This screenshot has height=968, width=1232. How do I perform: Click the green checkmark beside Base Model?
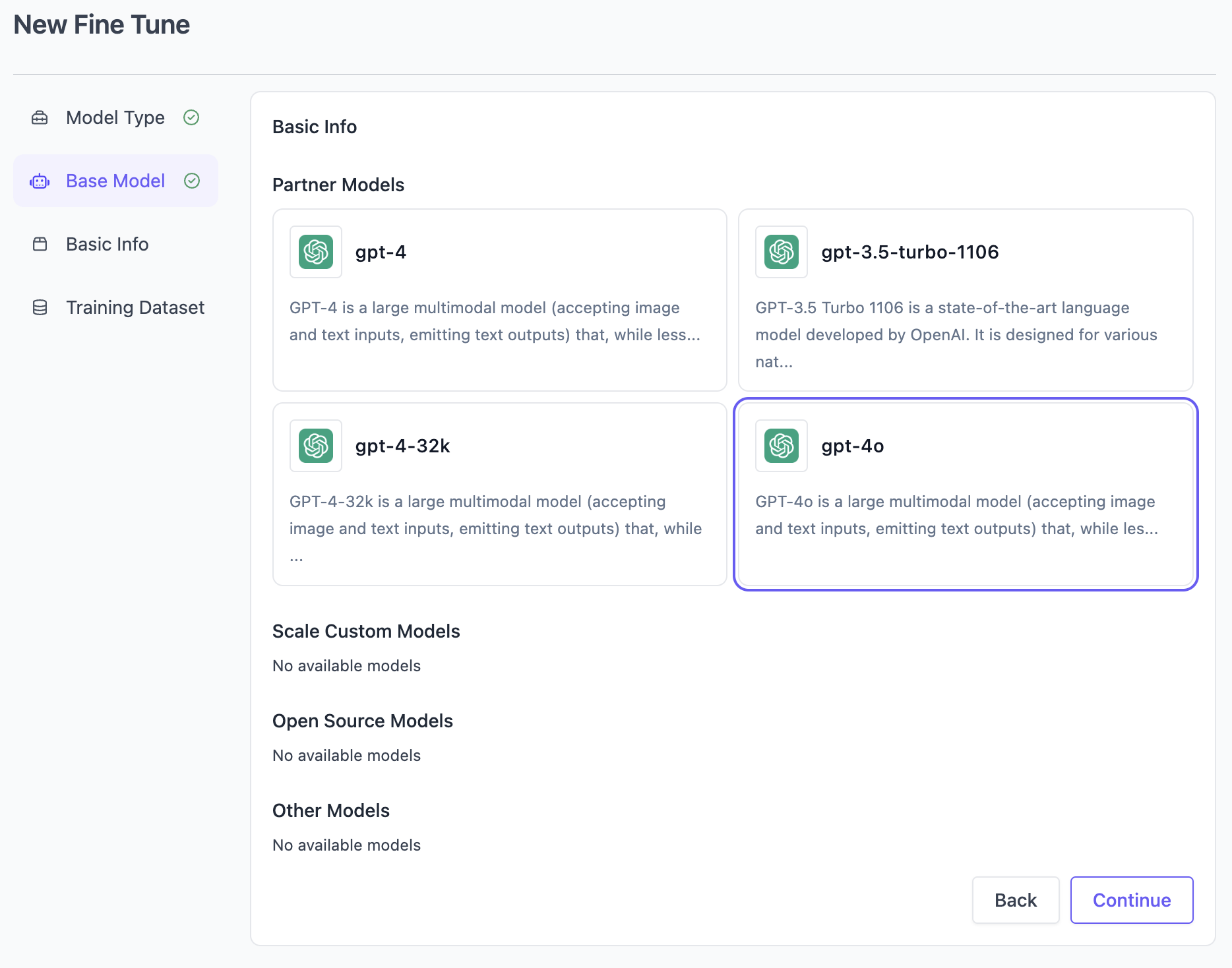click(x=192, y=181)
